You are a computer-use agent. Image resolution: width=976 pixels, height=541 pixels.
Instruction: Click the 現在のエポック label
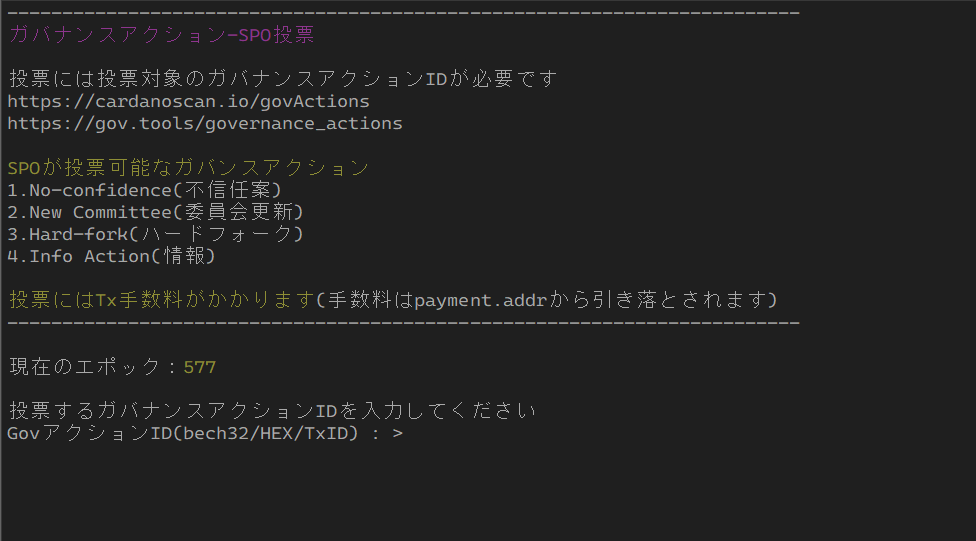85,367
